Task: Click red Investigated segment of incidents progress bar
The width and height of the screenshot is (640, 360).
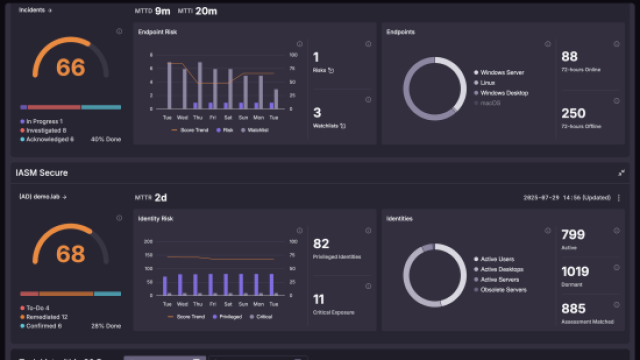Action: (x=54, y=107)
